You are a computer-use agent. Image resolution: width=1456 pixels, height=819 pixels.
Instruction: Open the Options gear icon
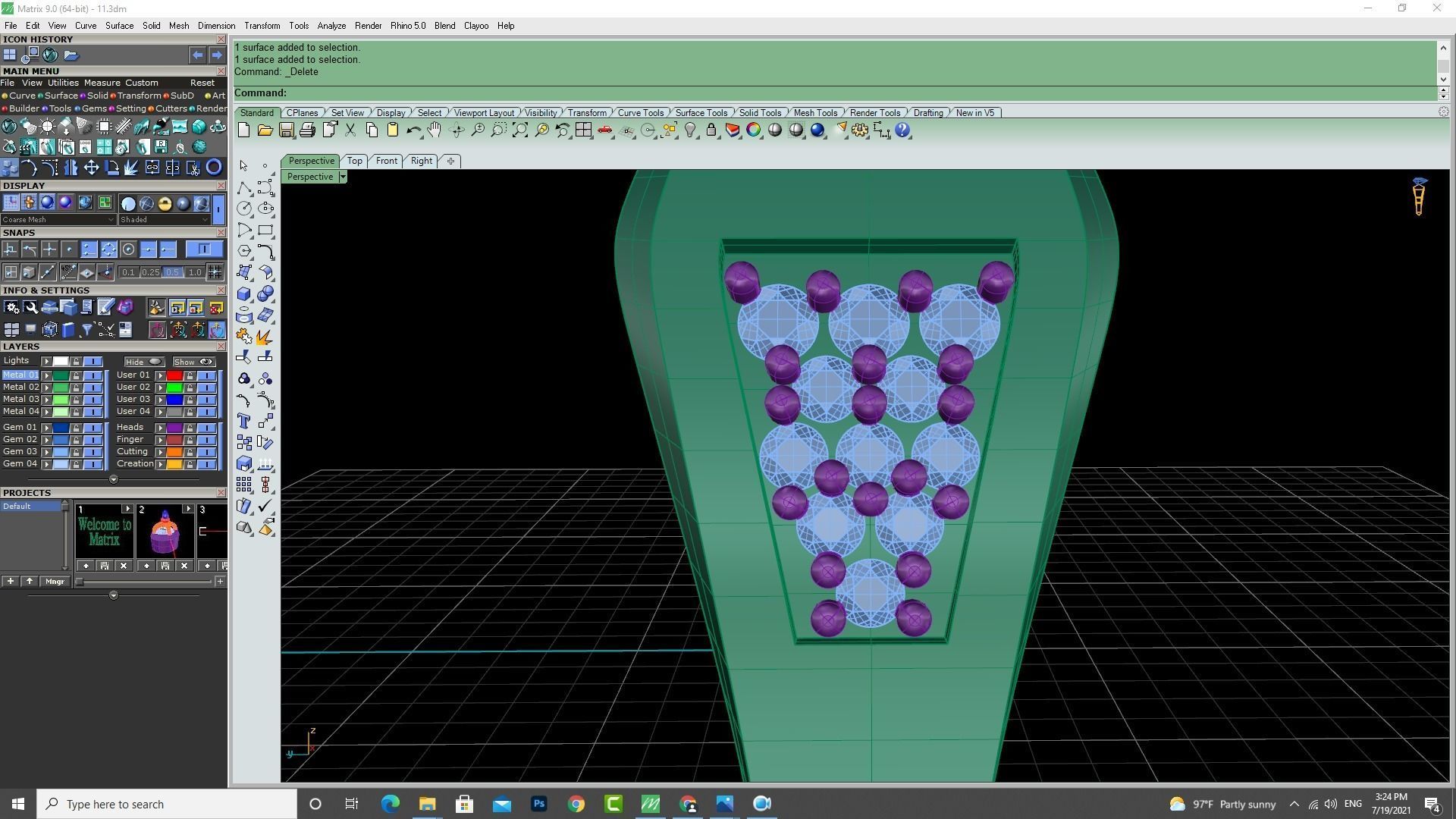(859, 130)
